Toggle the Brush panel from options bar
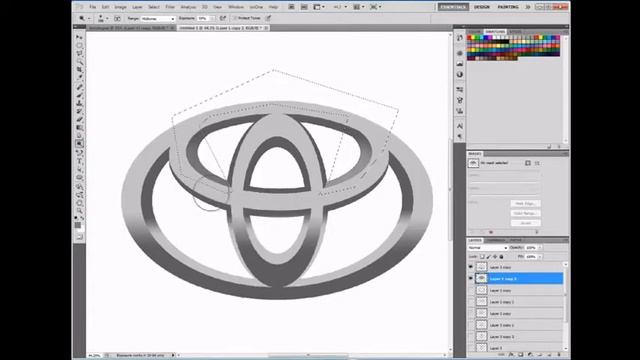 tap(117, 18)
